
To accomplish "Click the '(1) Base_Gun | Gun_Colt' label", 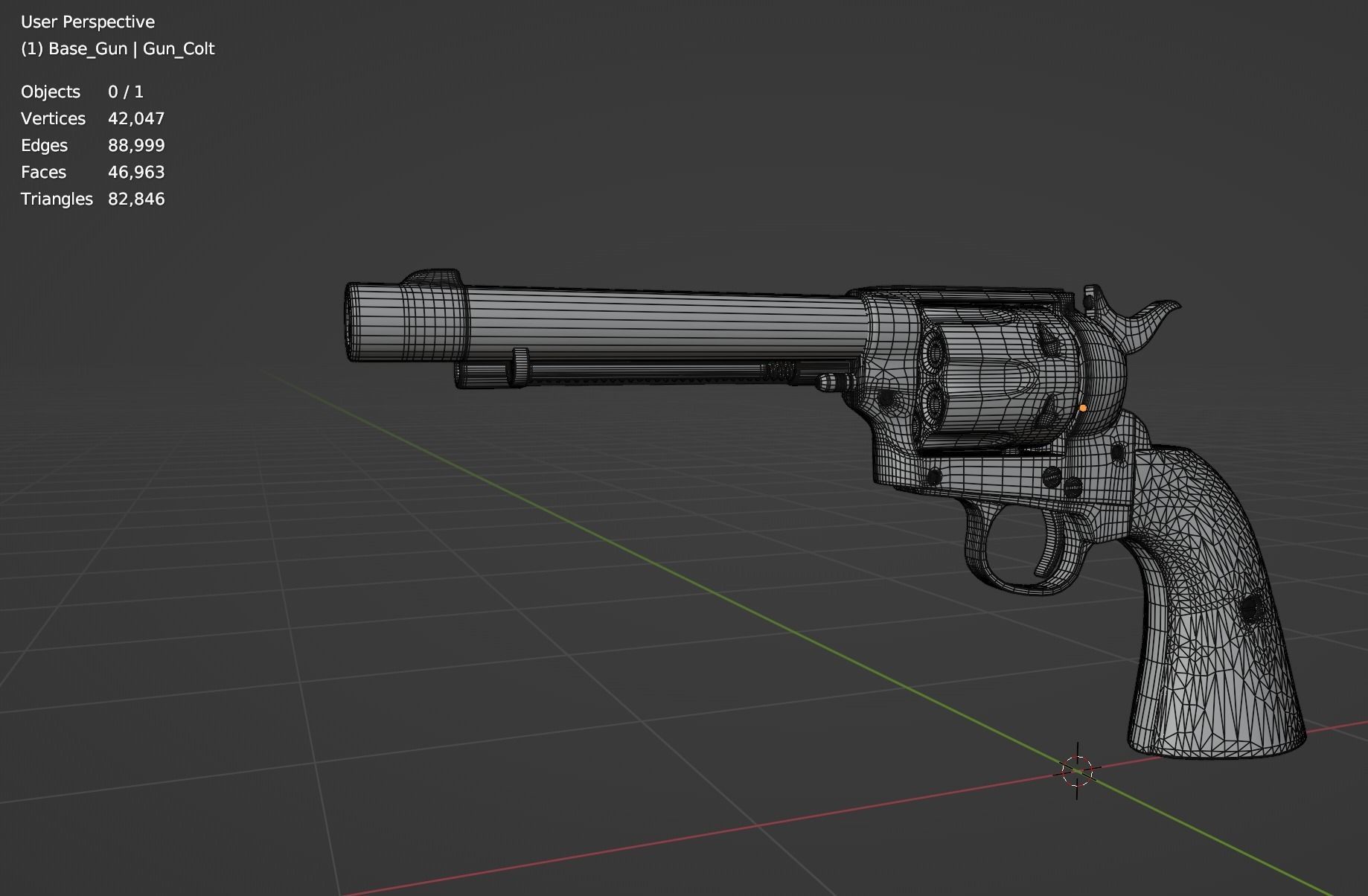I will click(x=118, y=49).
